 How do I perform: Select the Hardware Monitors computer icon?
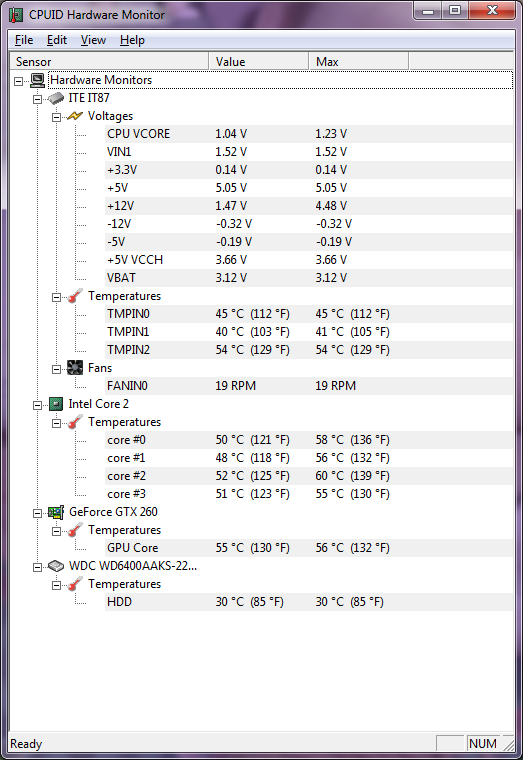coord(38,80)
